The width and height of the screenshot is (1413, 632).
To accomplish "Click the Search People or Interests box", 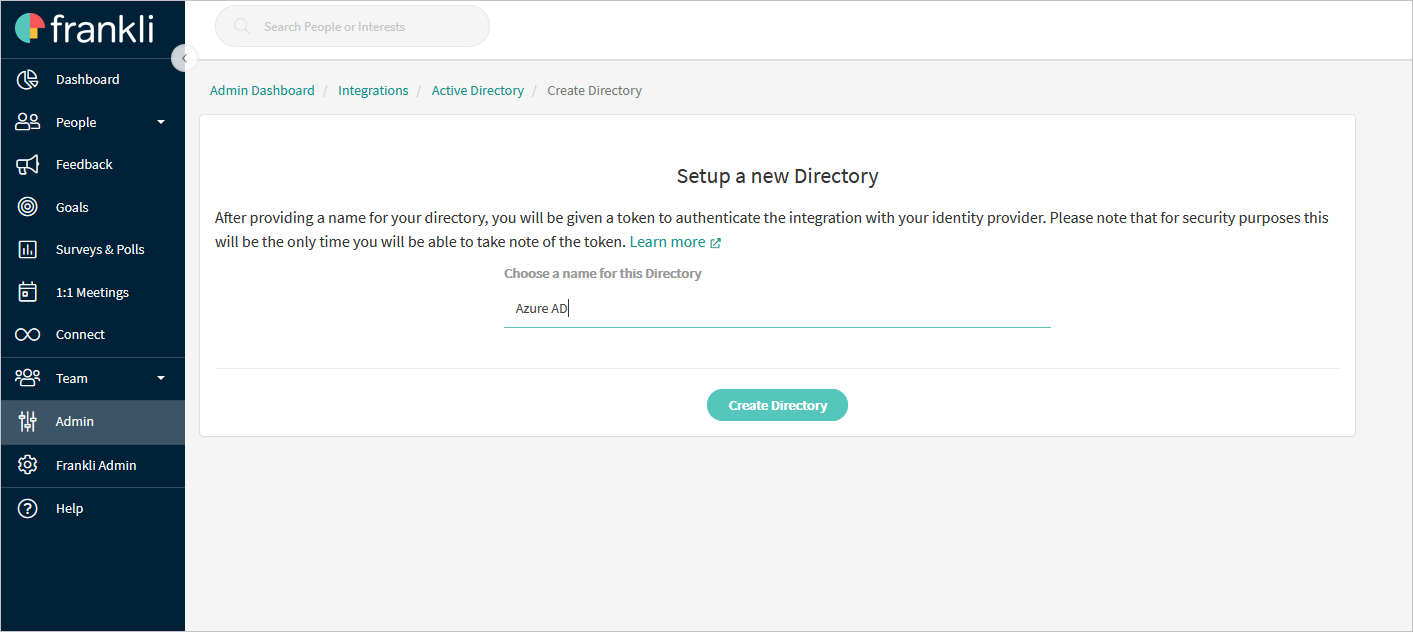I will (352, 26).
